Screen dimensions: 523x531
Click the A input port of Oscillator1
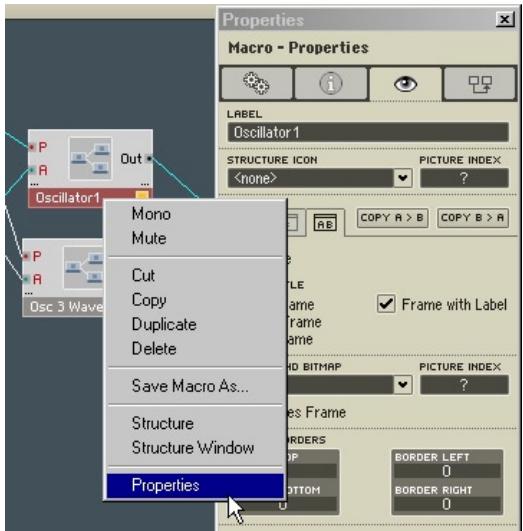(x=32, y=169)
